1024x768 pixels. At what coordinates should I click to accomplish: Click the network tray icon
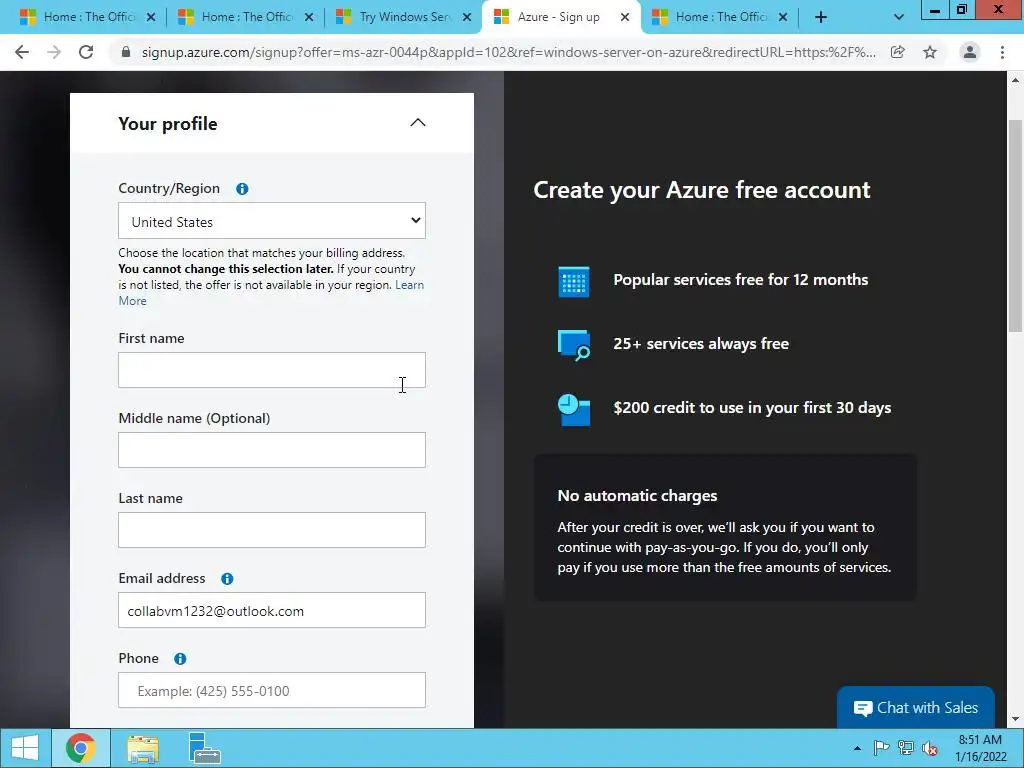[905, 748]
